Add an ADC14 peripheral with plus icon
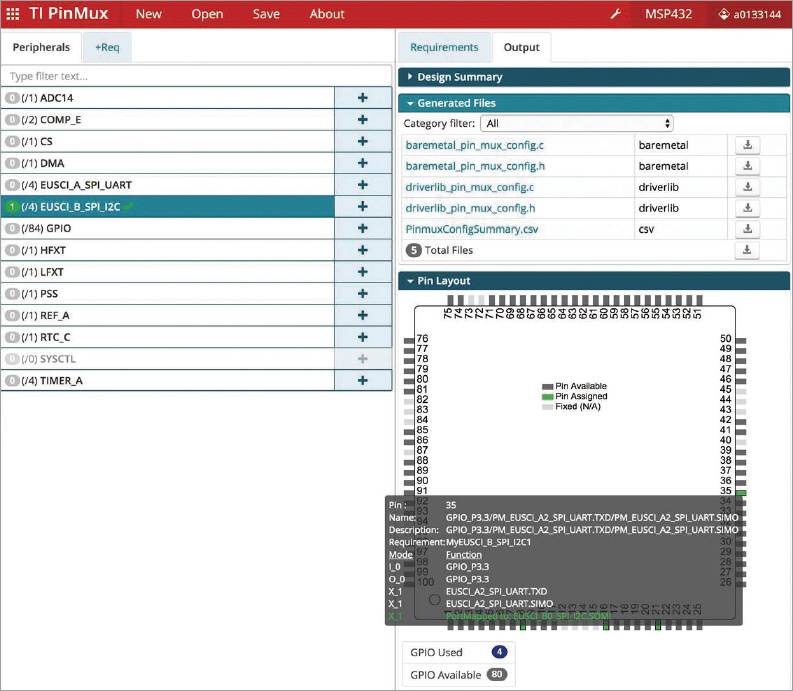 pos(362,98)
